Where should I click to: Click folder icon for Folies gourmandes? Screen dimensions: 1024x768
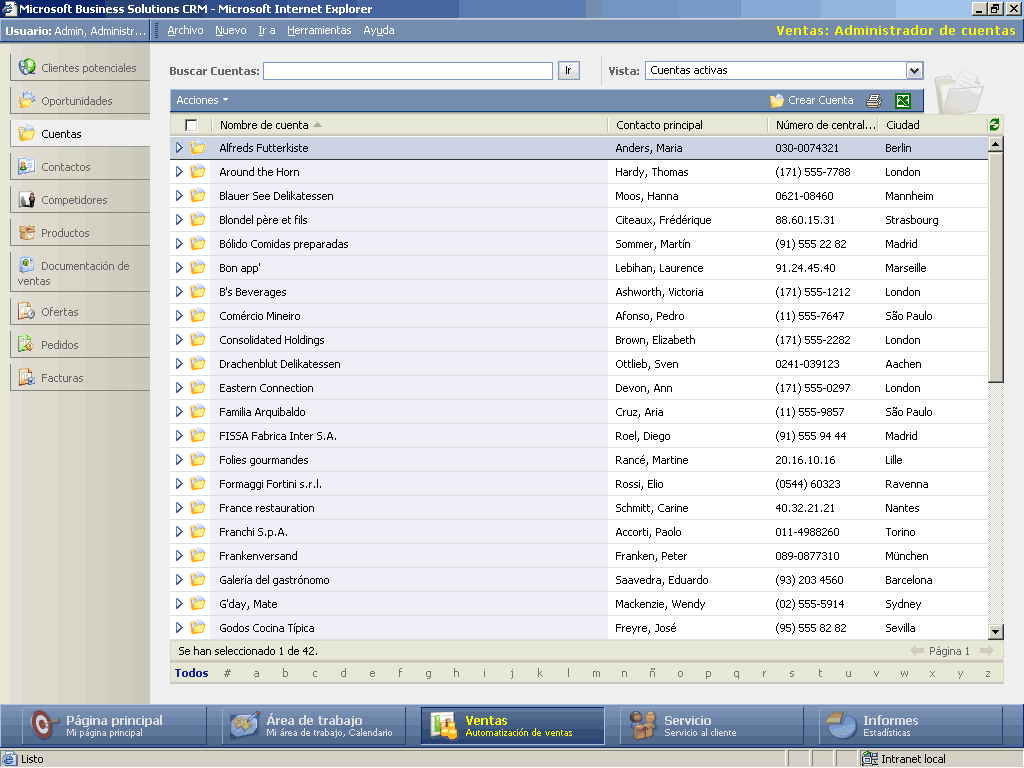pos(197,460)
